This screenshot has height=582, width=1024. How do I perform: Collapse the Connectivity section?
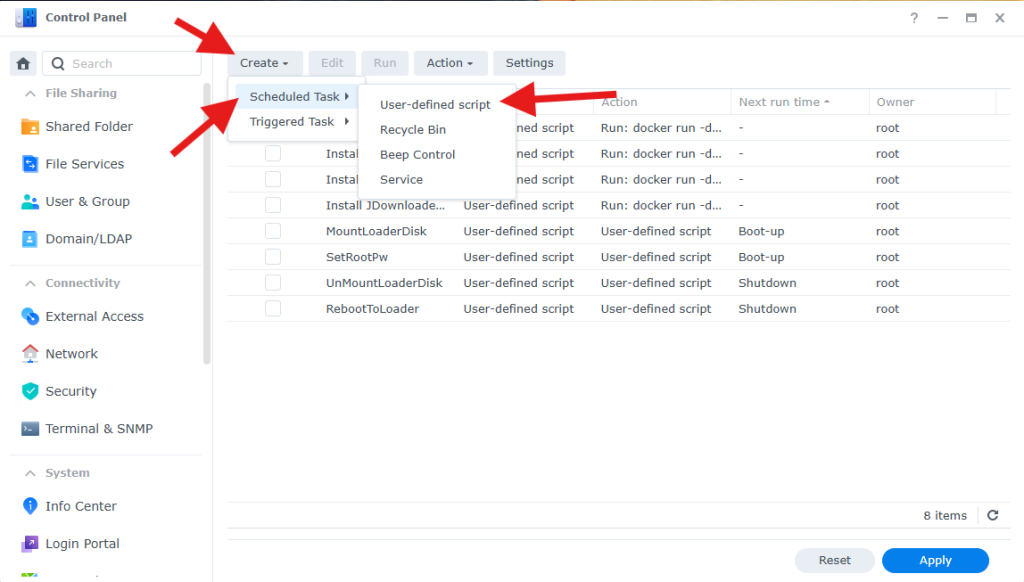(30, 283)
